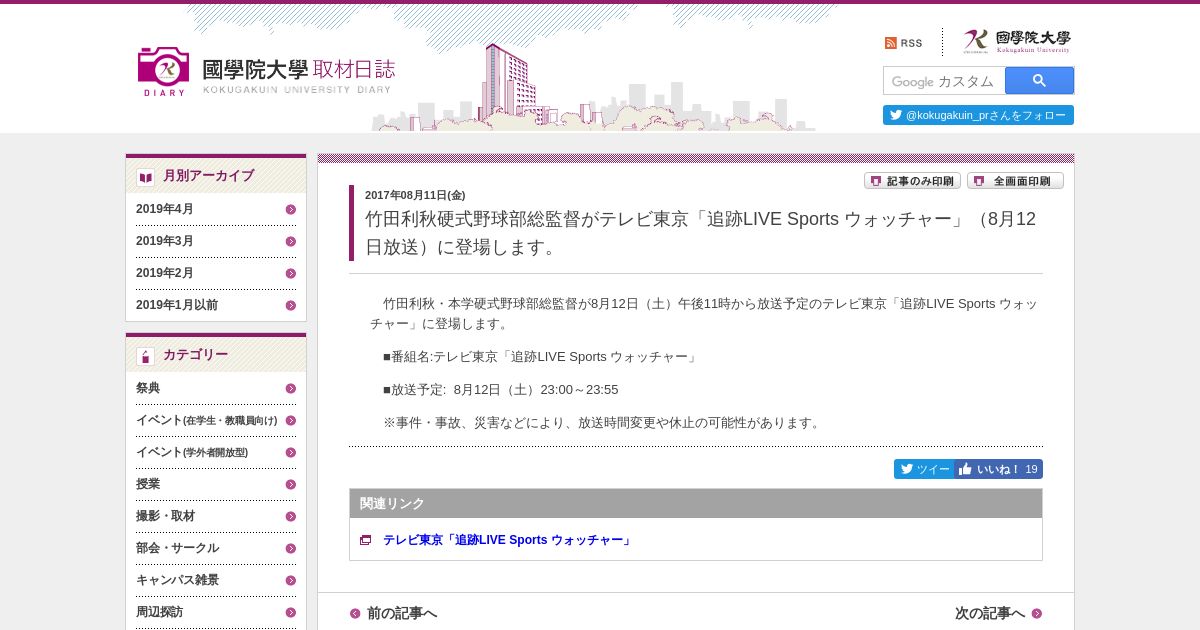Click the ■放送予定 8月12日 line
This screenshot has width=1200, height=630.
pyautogui.click(x=500, y=390)
